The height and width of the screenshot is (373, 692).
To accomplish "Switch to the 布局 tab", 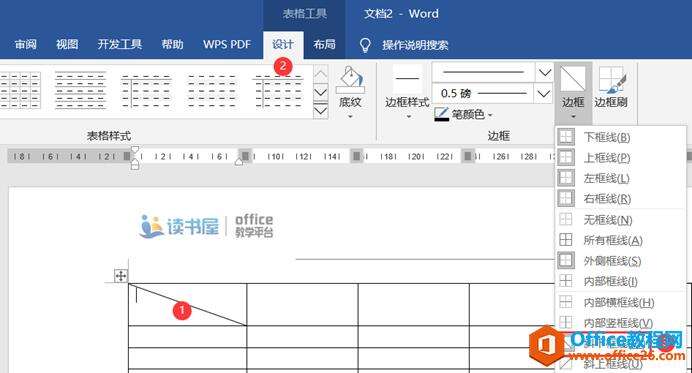I will 324,45.
